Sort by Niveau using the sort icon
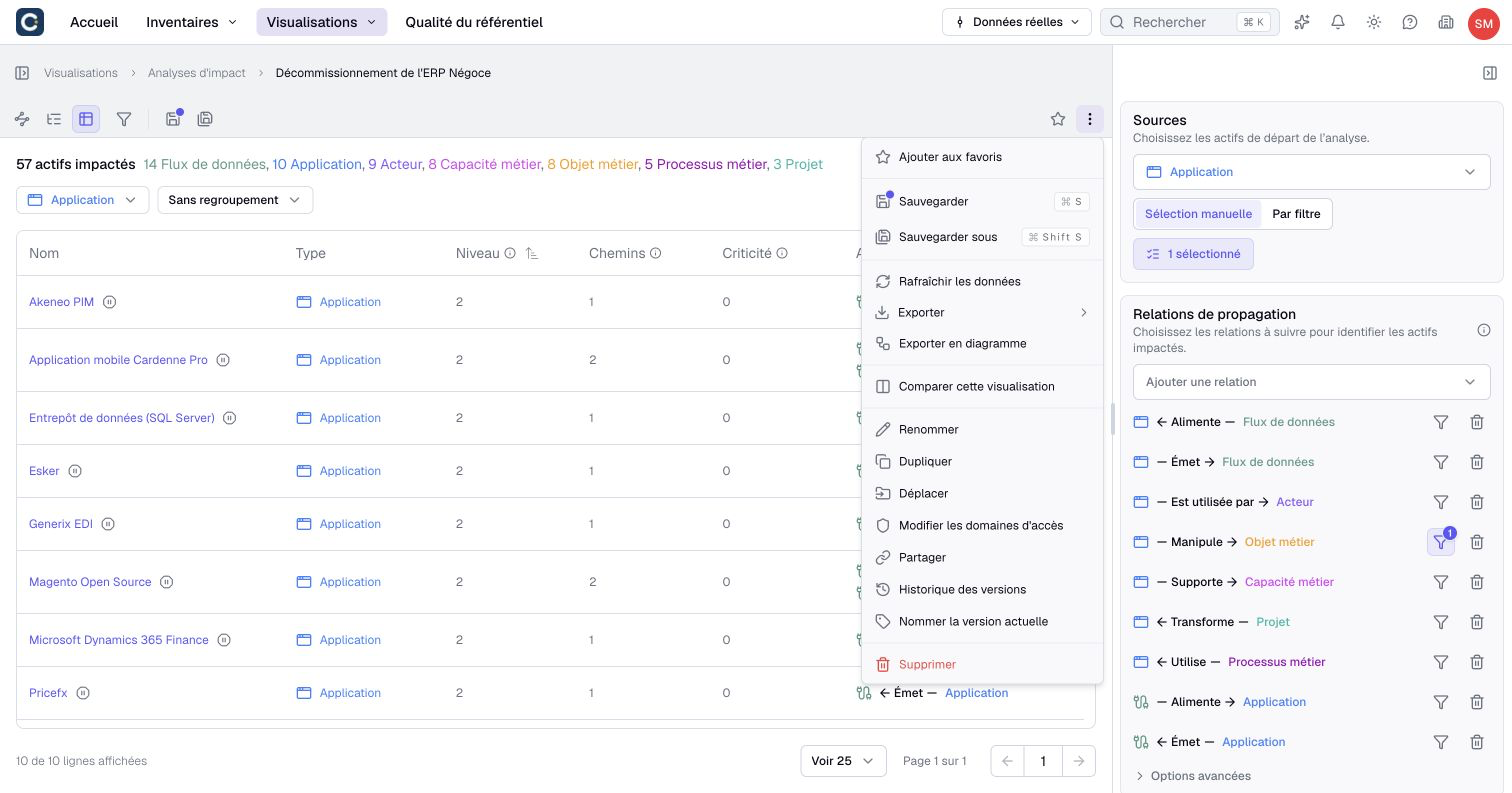 tap(532, 254)
